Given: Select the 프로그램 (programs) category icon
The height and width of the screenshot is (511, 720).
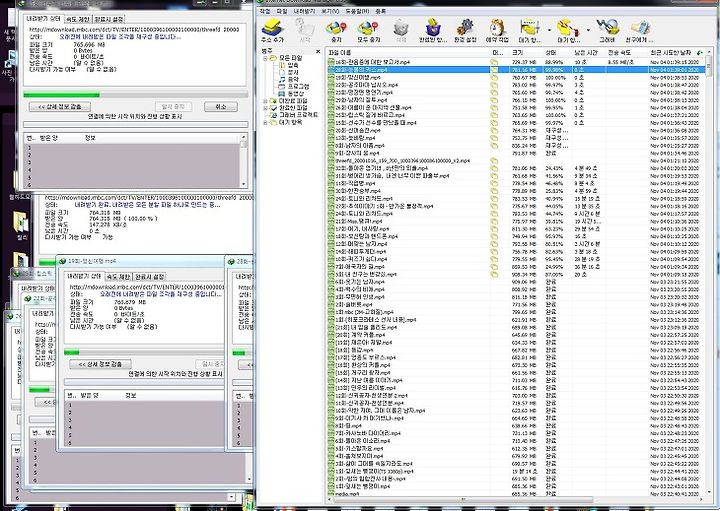Looking at the screenshot, I should [282, 86].
